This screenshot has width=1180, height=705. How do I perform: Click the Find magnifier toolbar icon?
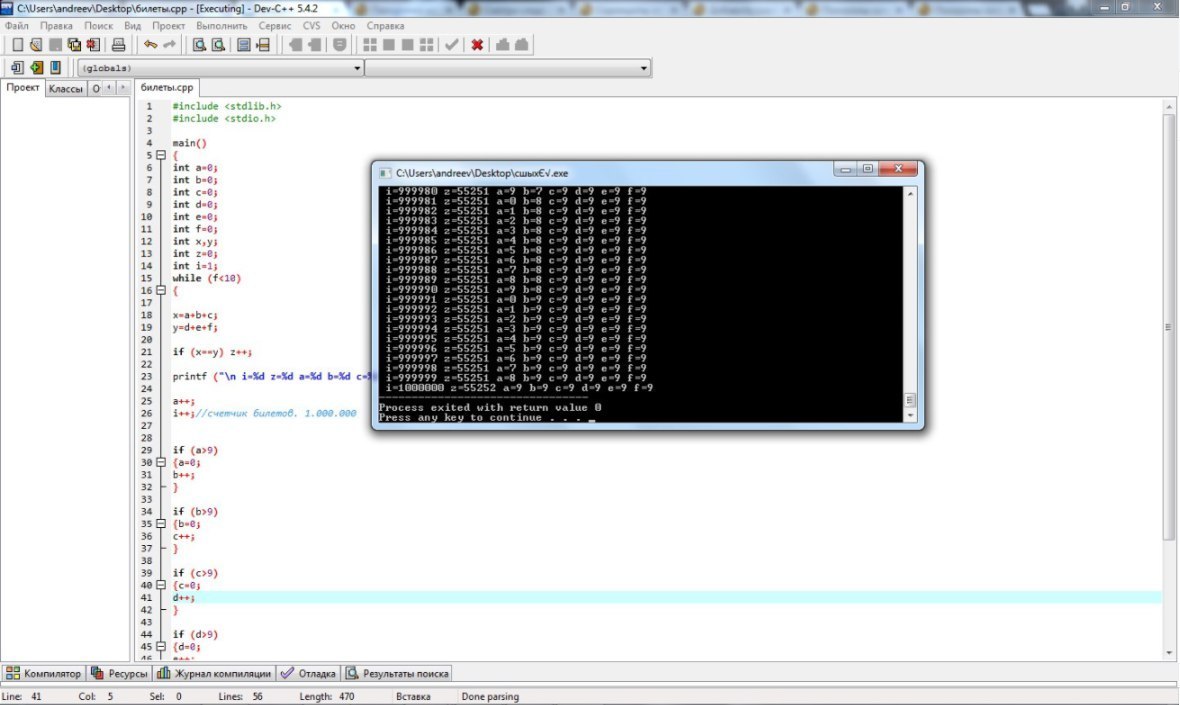199,45
